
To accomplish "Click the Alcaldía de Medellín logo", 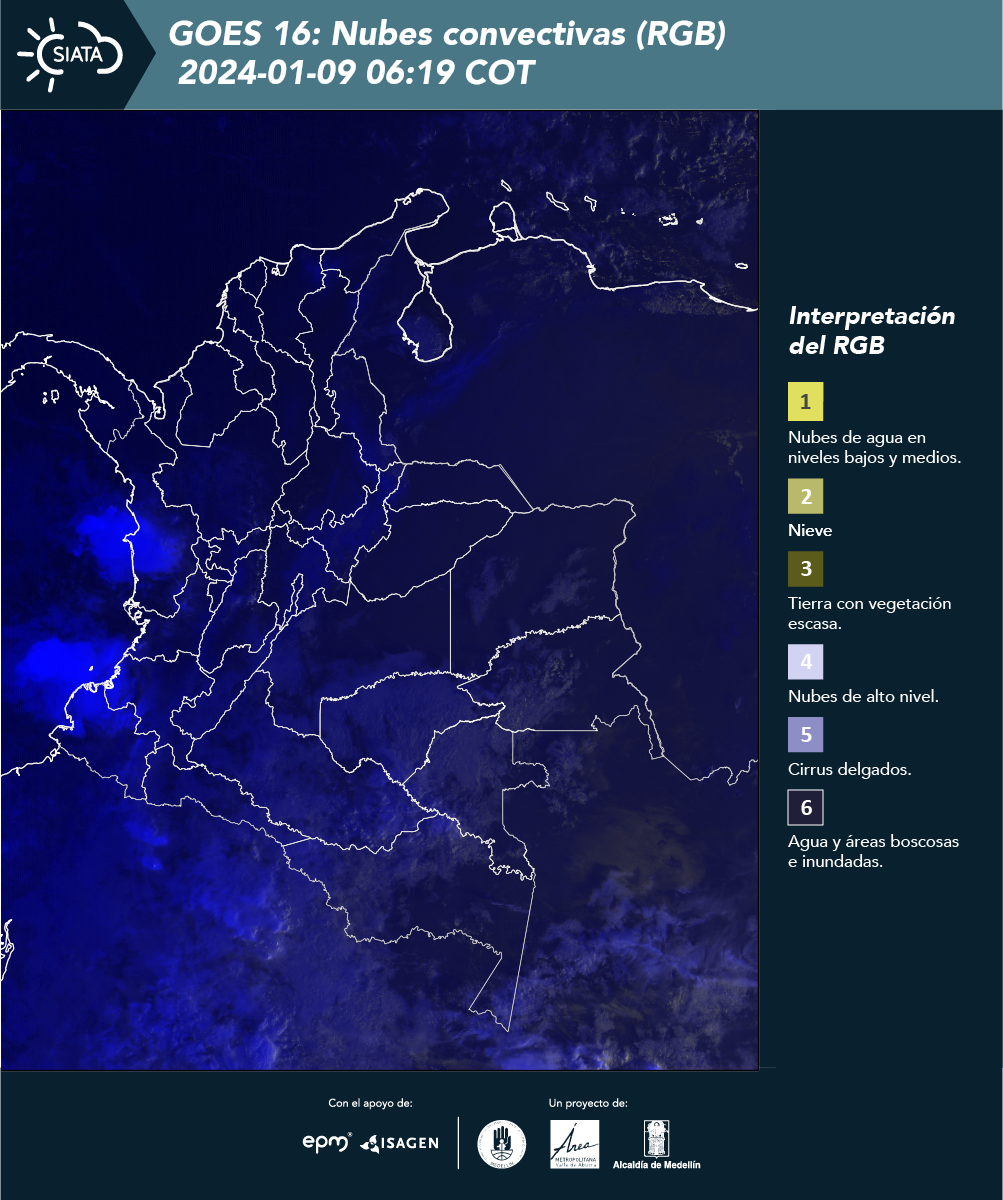I will [x=657, y=1144].
